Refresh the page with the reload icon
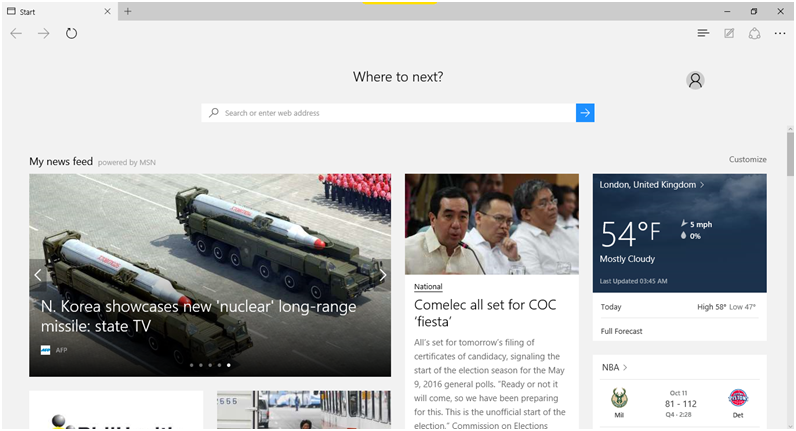This screenshot has height=431, width=796. coord(71,33)
